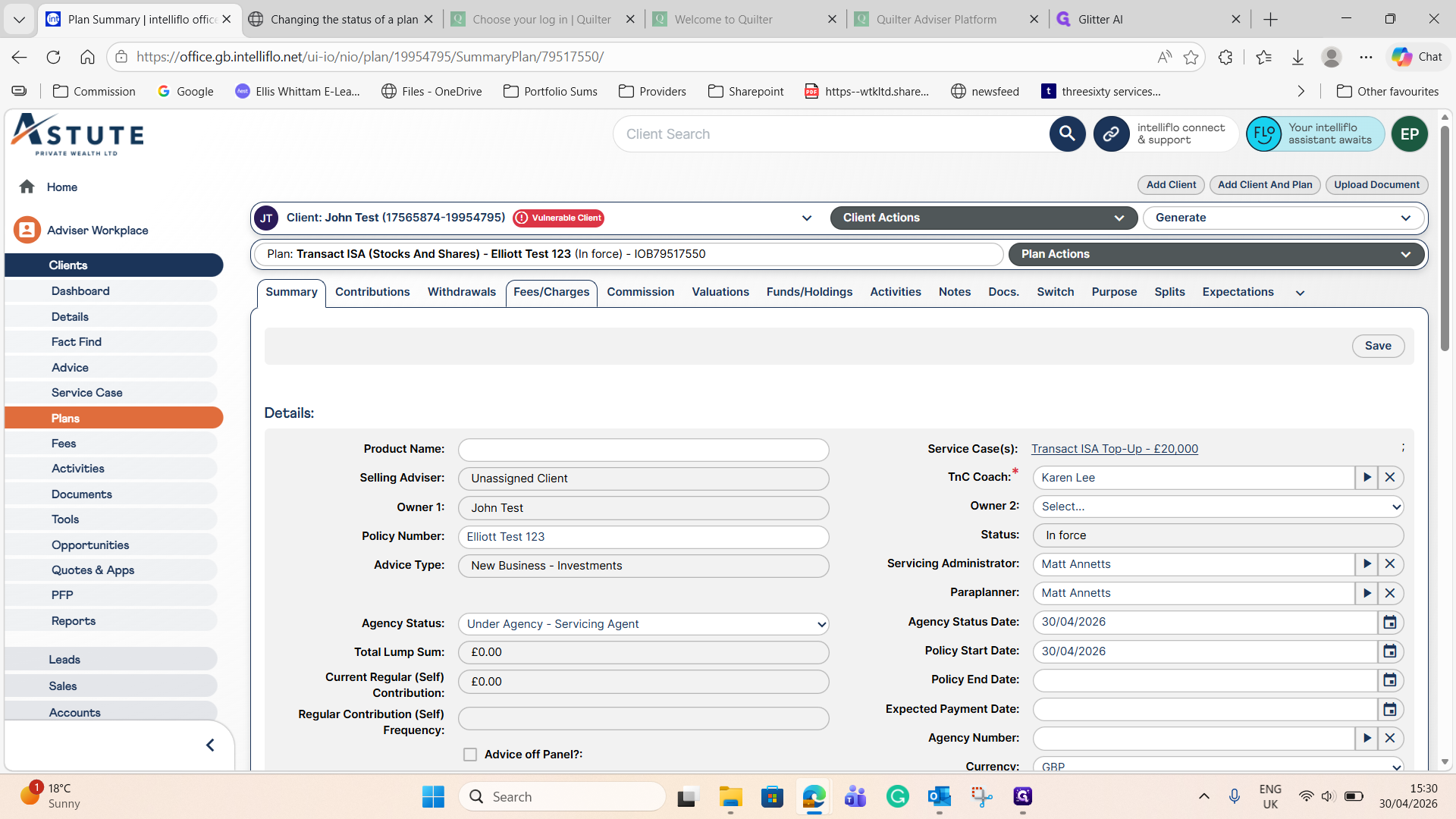This screenshot has width=1456, height=819.
Task: Switch to the Withdrawals tab
Action: click(461, 292)
